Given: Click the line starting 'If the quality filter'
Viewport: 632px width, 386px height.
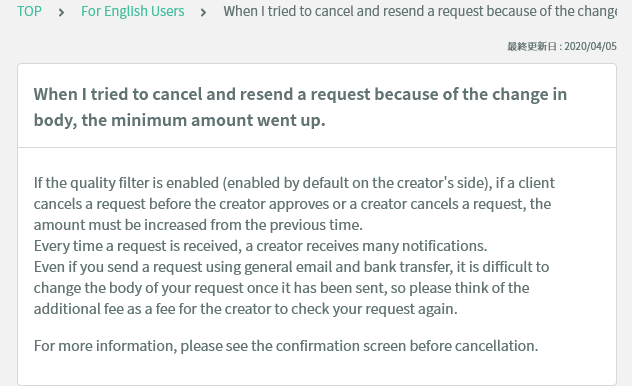Looking at the screenshot, I should point(294,183).
